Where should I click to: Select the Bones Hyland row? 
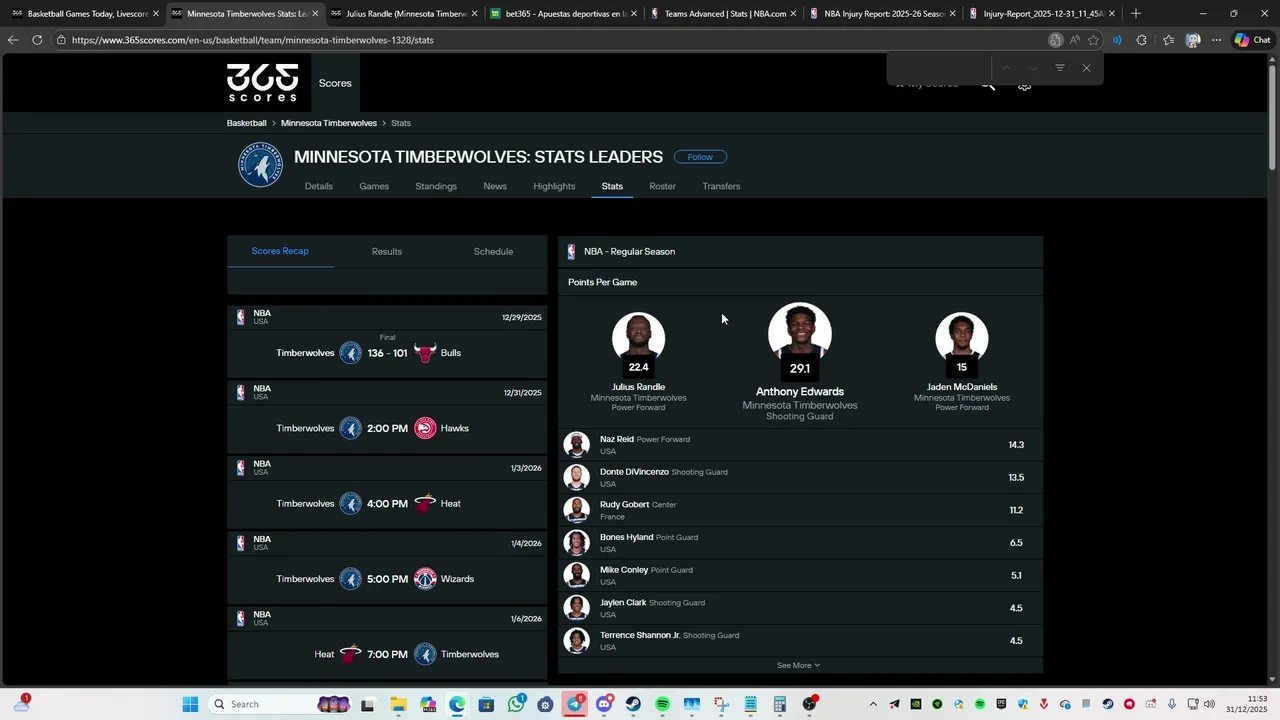pyautogui.click(x=800, y=543)
